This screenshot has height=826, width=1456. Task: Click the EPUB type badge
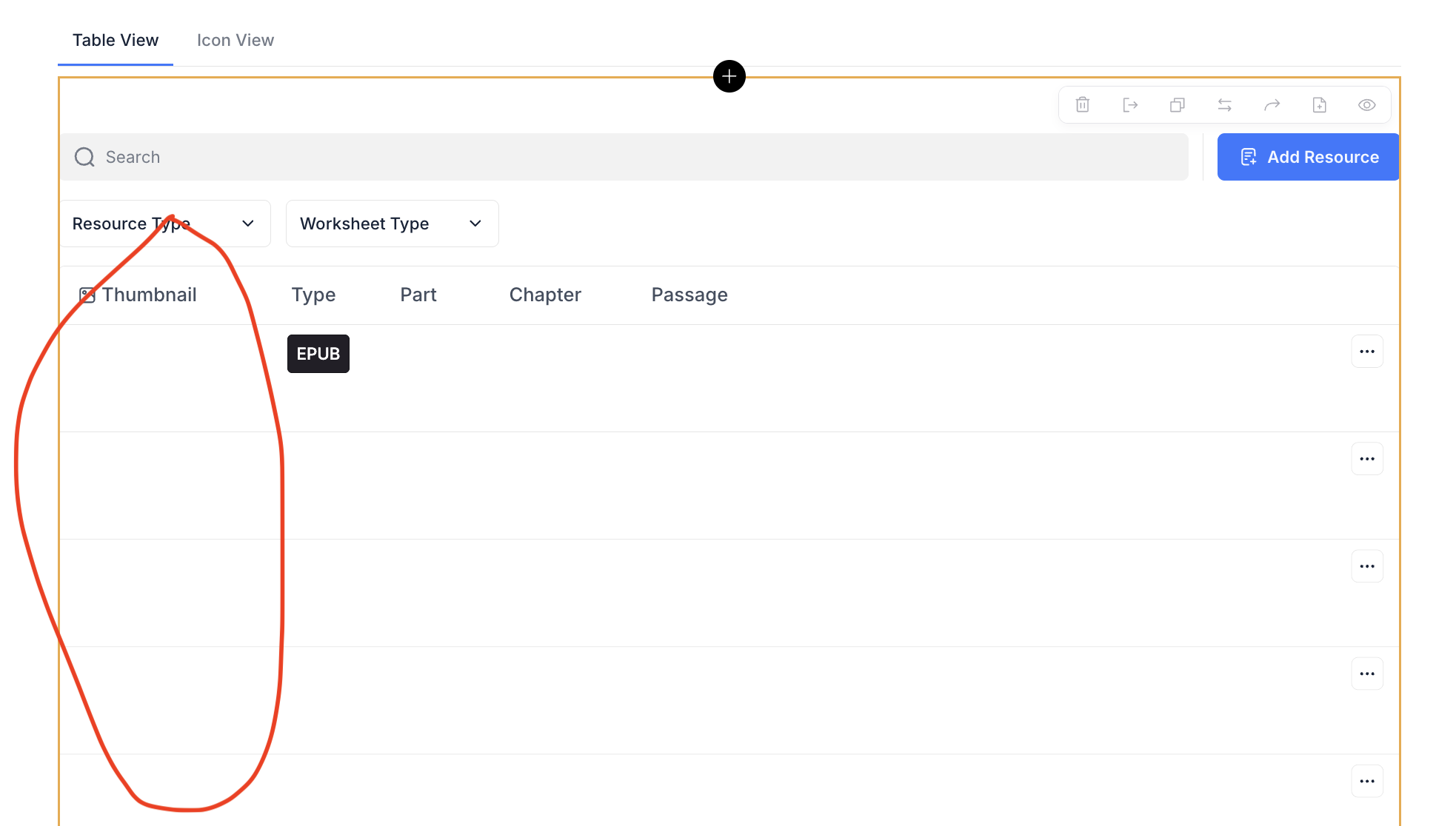click(x=318, y=354)
